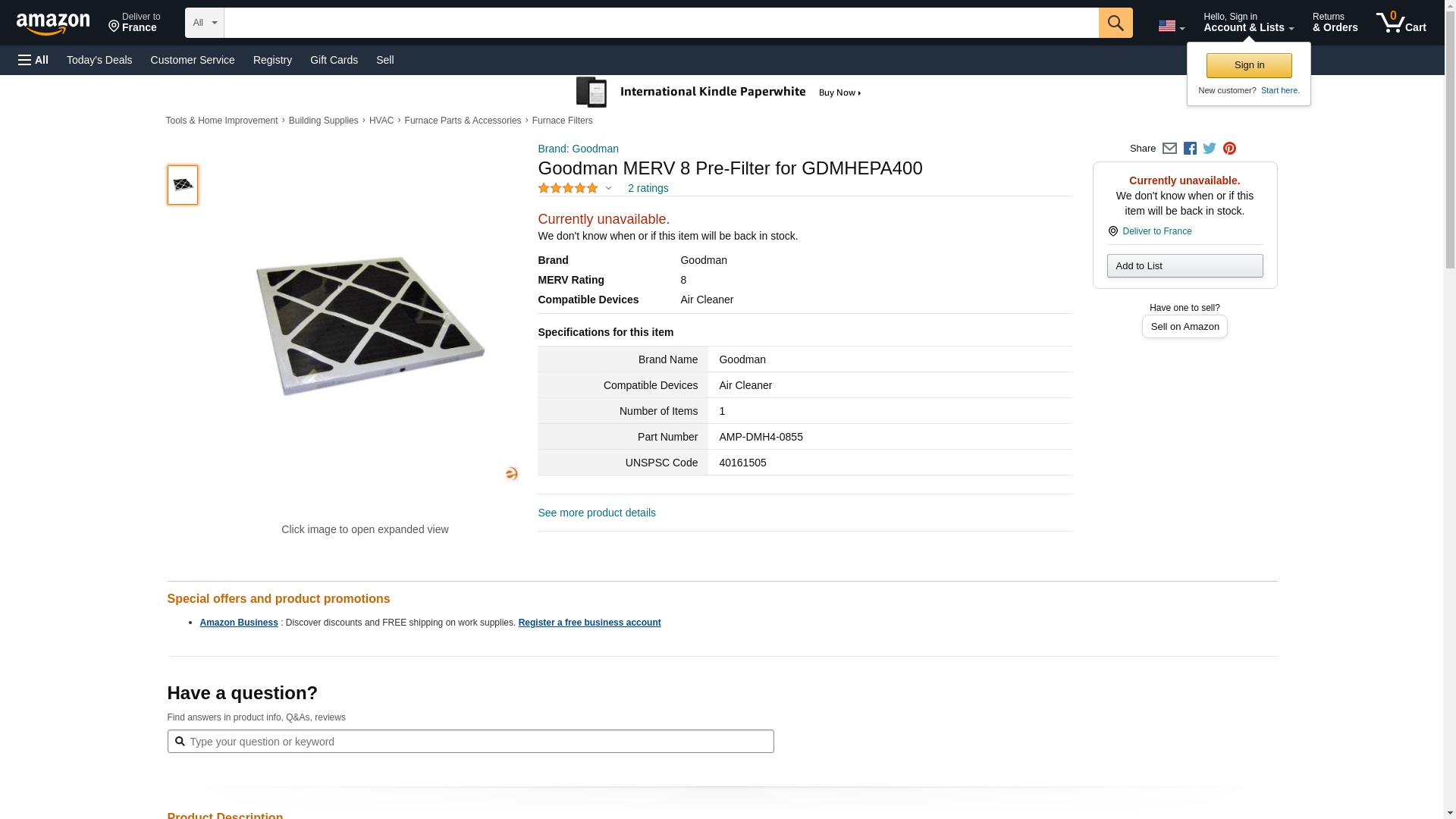1456x819 pixels.
Task: Open See more product details link
Action: [x=597, y=513]
